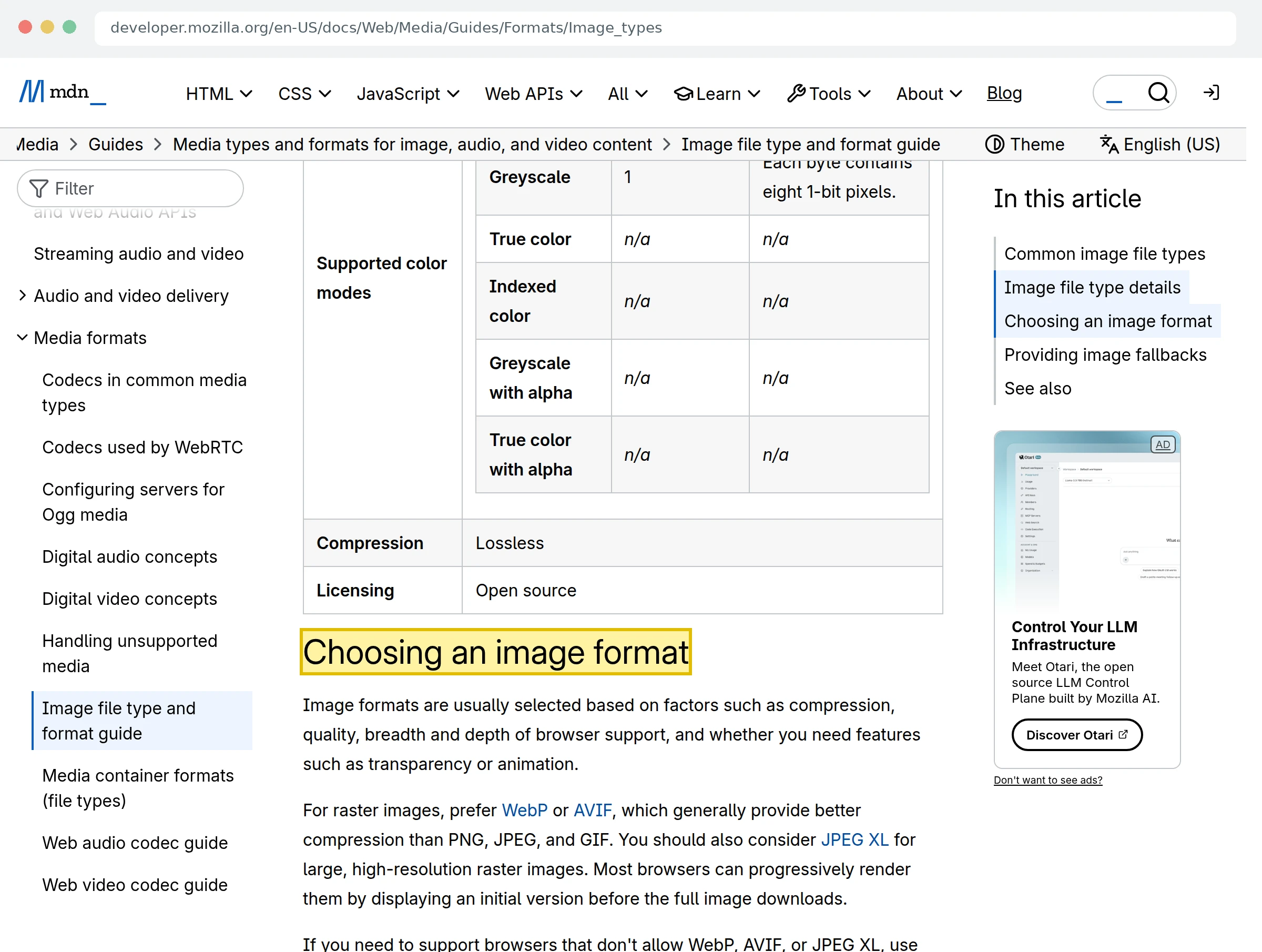Open the Learn dropdown menu
Image resolution: width=1262 pixels, height=952 pixels.
(x=717, y=94)
